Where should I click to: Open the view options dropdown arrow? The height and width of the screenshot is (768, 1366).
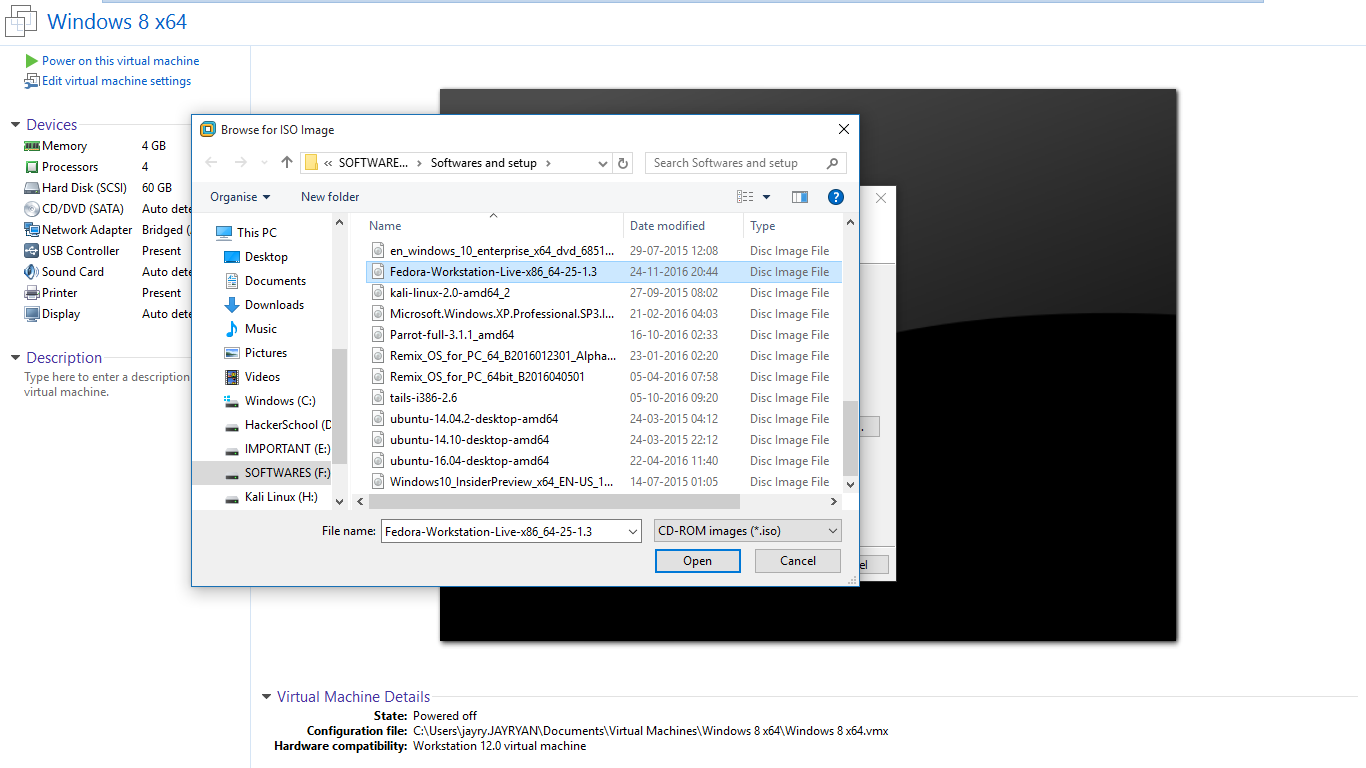tap(767, 197)
